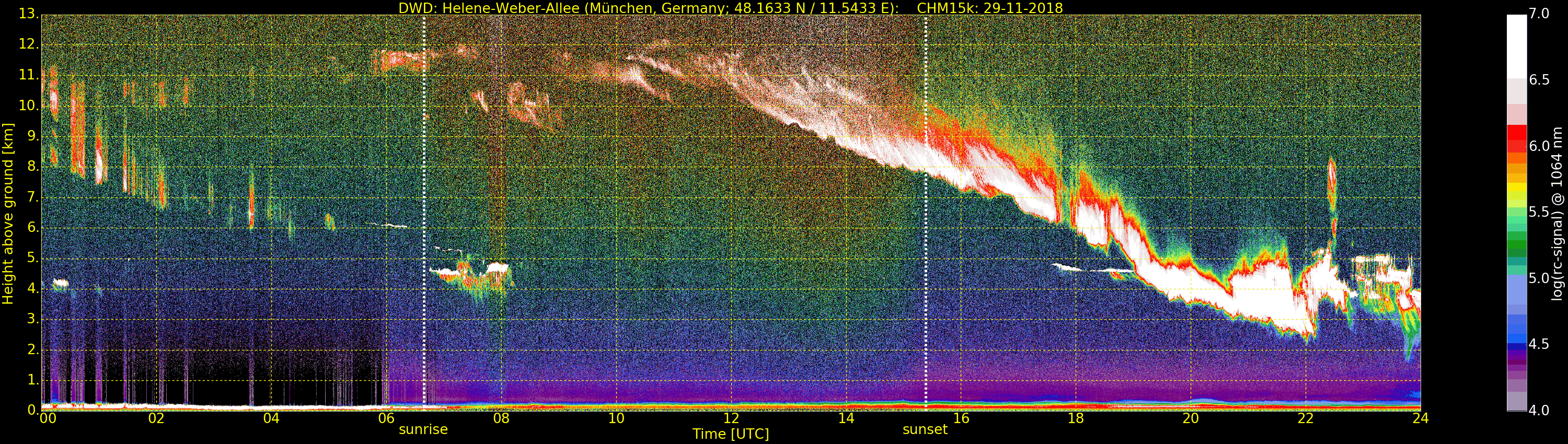Click the time axis tick label '02'
1568x444 pixels.
point(156,418)
